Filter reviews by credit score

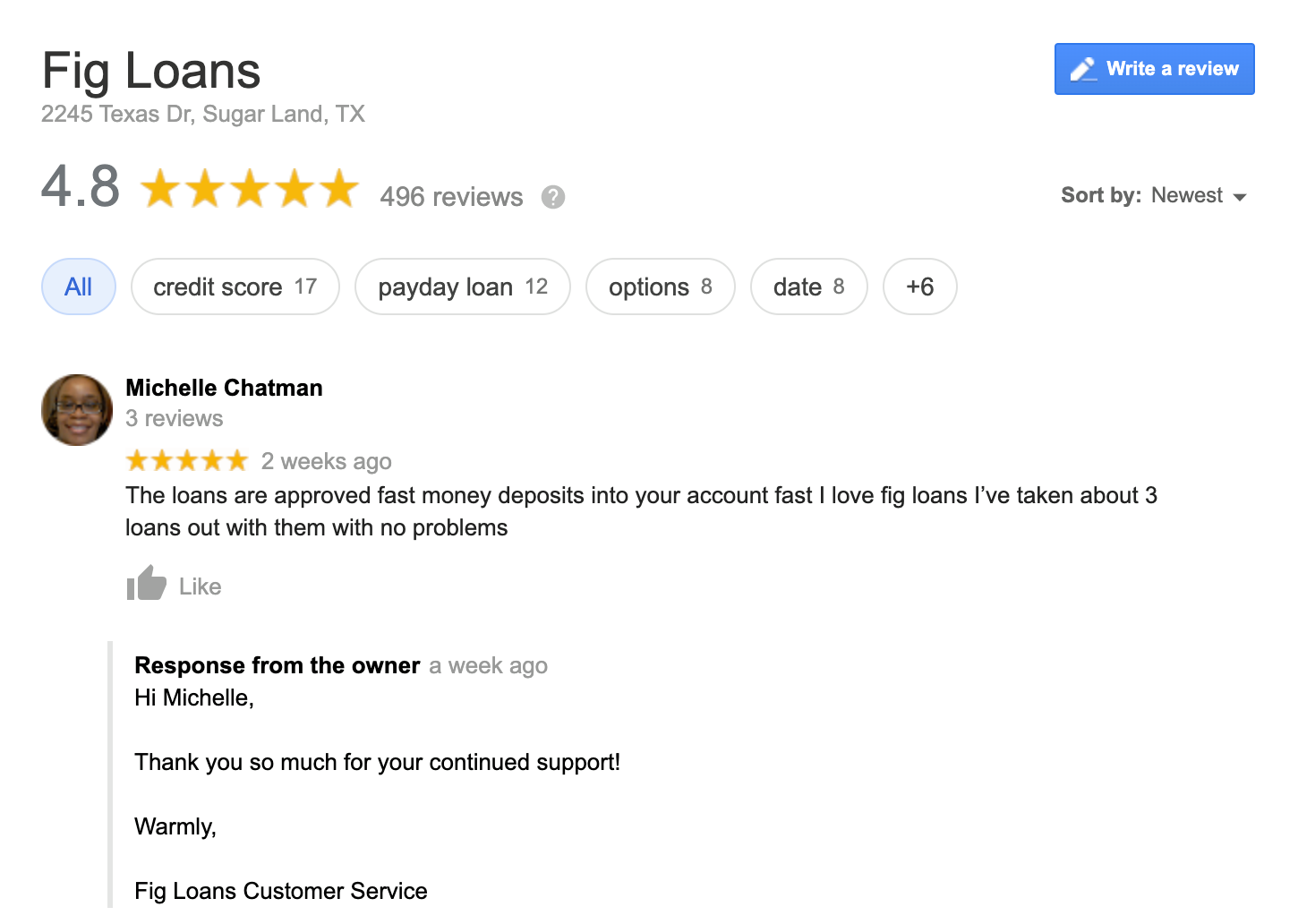[235, 287]
